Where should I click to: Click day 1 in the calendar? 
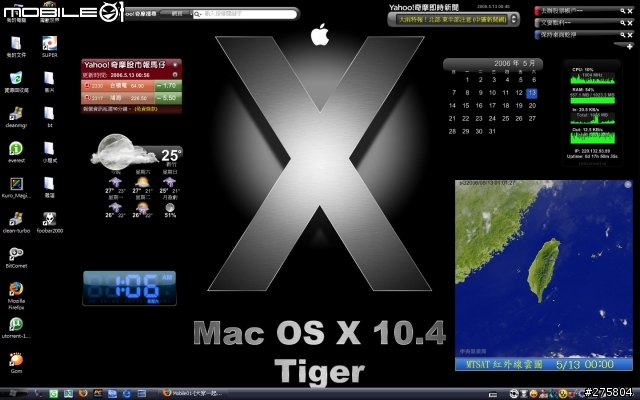[467, 80]
